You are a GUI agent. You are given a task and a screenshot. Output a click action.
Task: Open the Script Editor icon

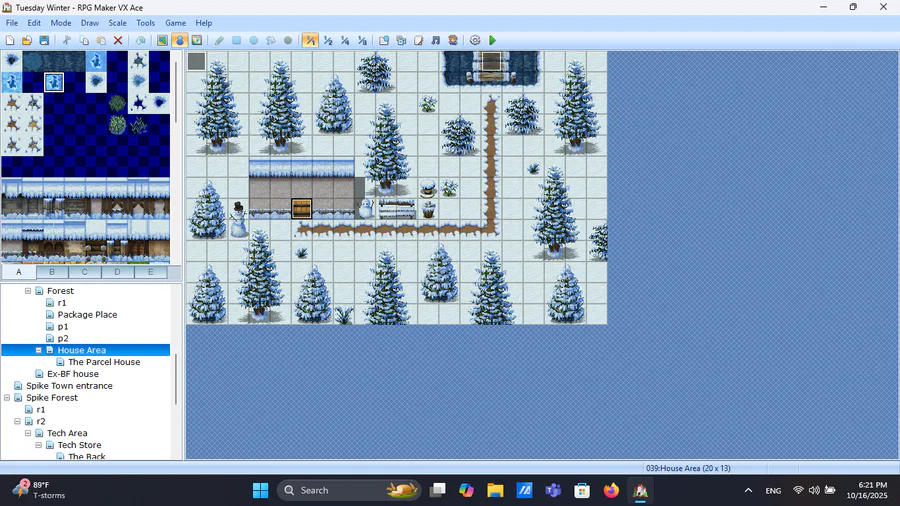tap(418, 40)
